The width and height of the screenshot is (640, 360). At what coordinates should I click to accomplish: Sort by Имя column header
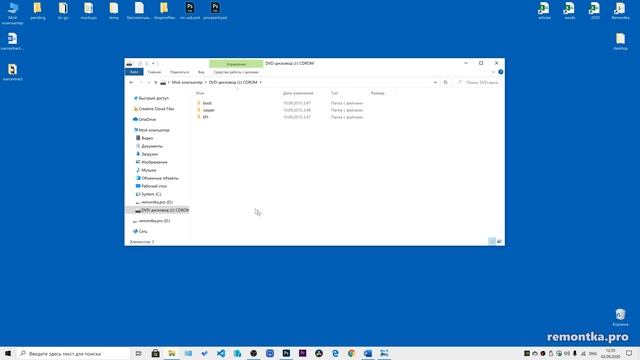point(200,93)
